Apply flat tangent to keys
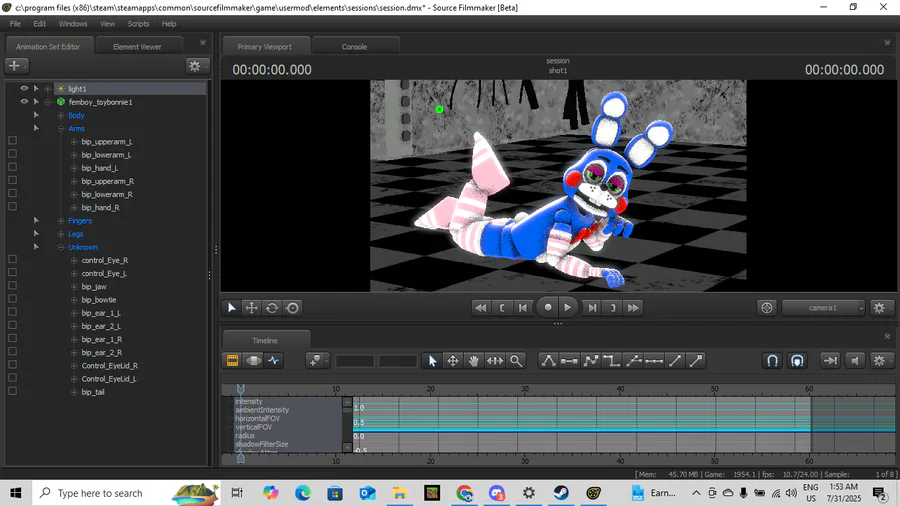The image size is (900, 506). click(x=569, y=360)
